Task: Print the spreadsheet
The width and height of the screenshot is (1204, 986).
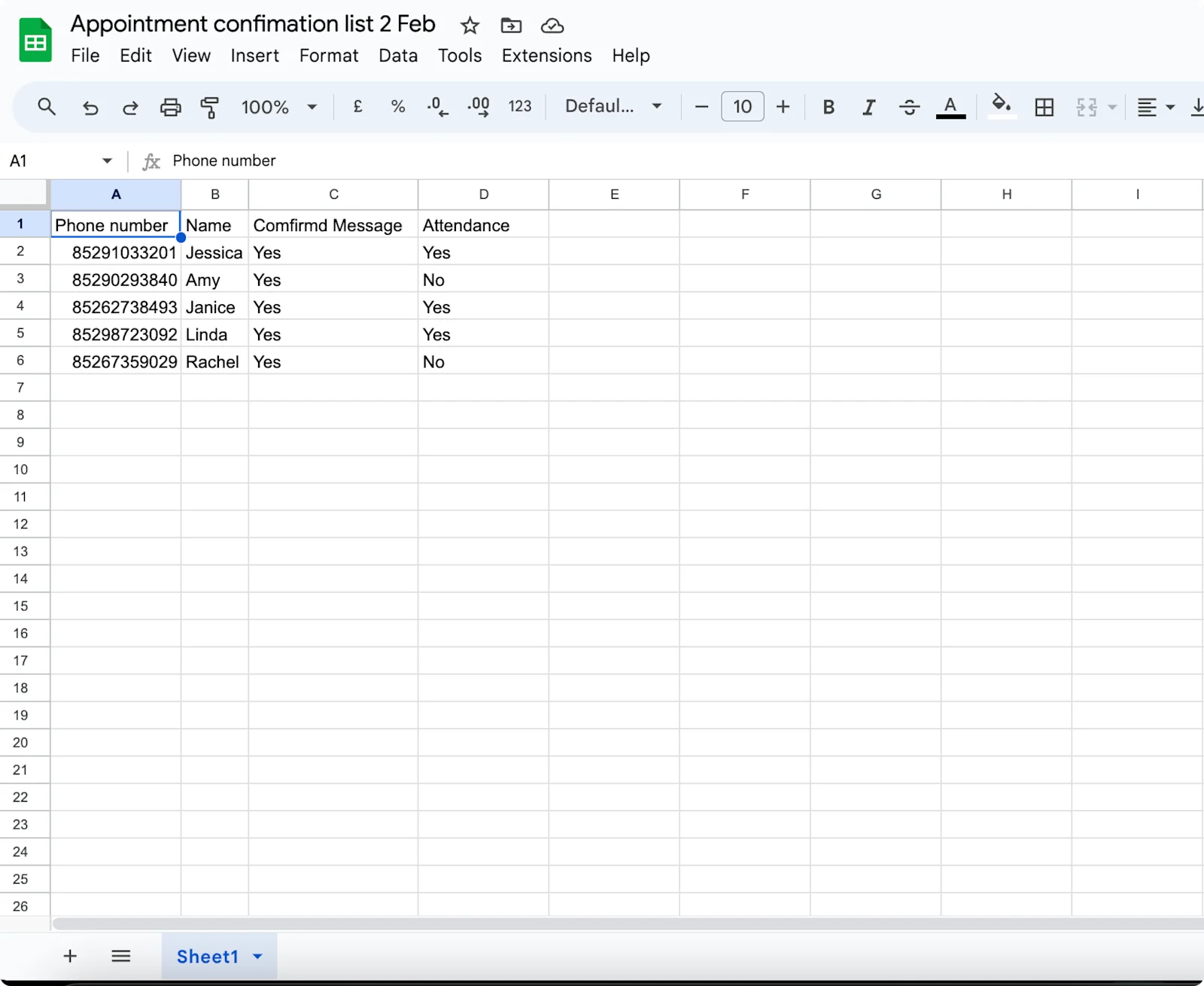Action: click(170, 107)
